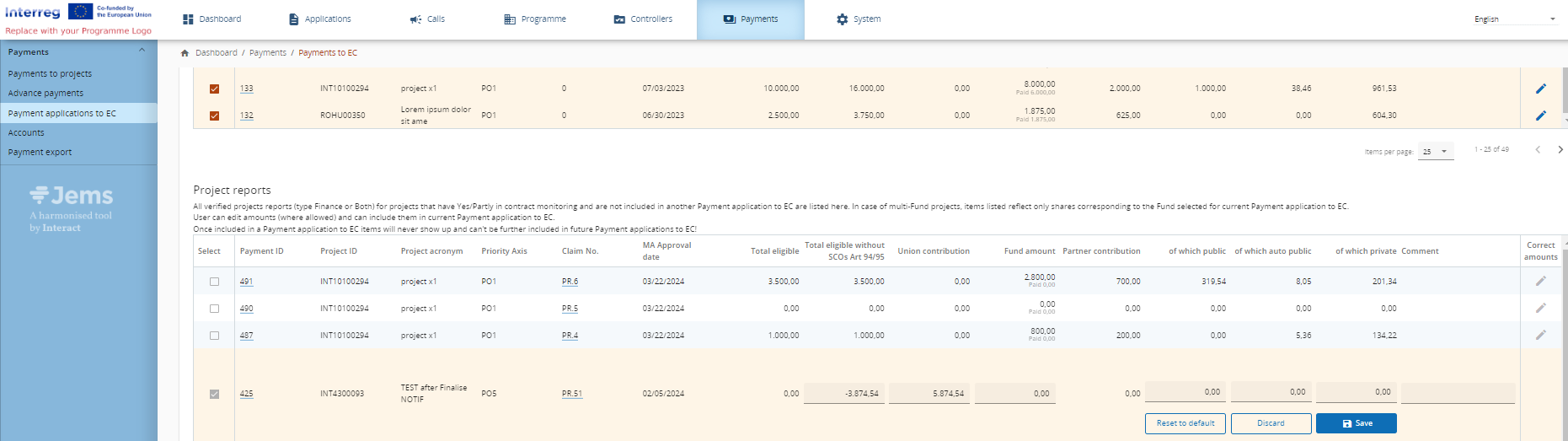
Task: Open the Items per page dropdown
Action: click(x=1435, y=152)
